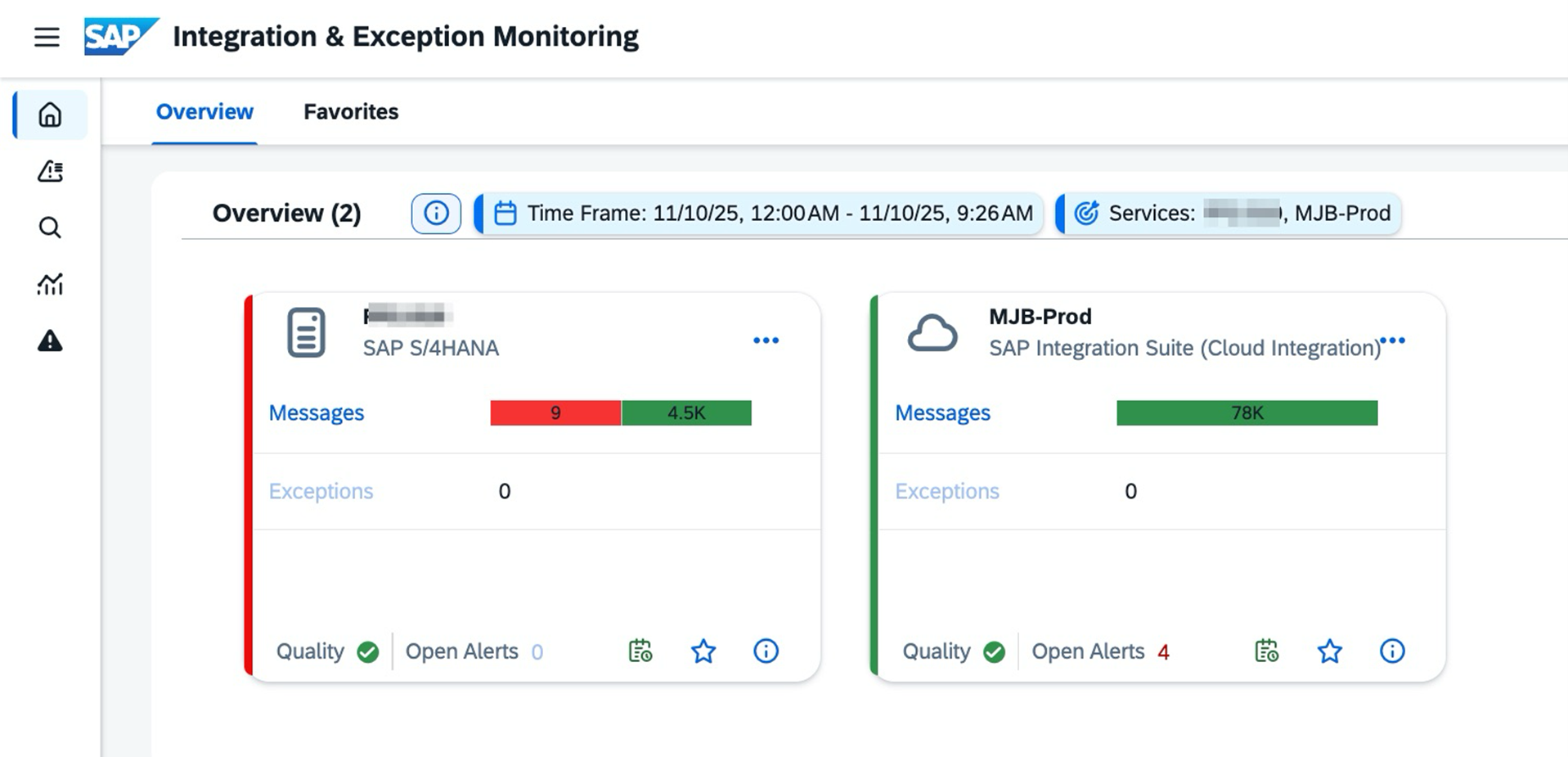Open more options menu on MJB-Prod card
The height and width of the screenshot is (757, 1568).
coord(1392,340)
